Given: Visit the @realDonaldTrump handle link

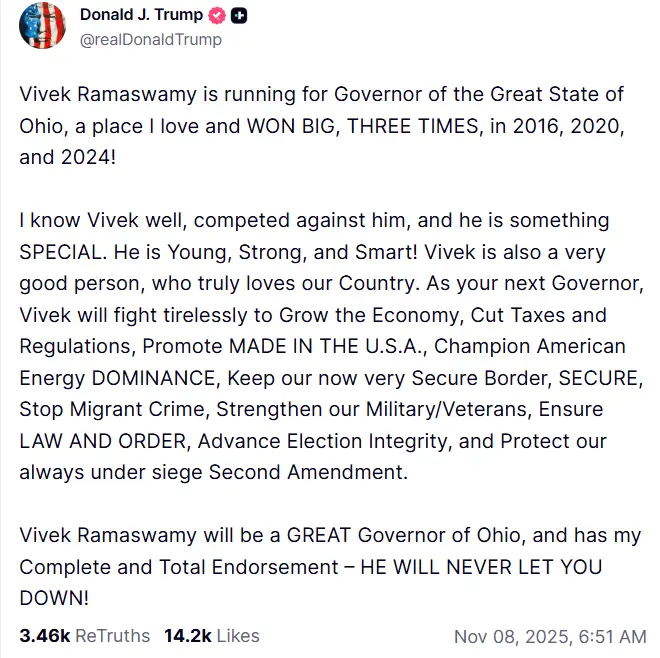Looking at the screenshot, I should pos(150,40).
